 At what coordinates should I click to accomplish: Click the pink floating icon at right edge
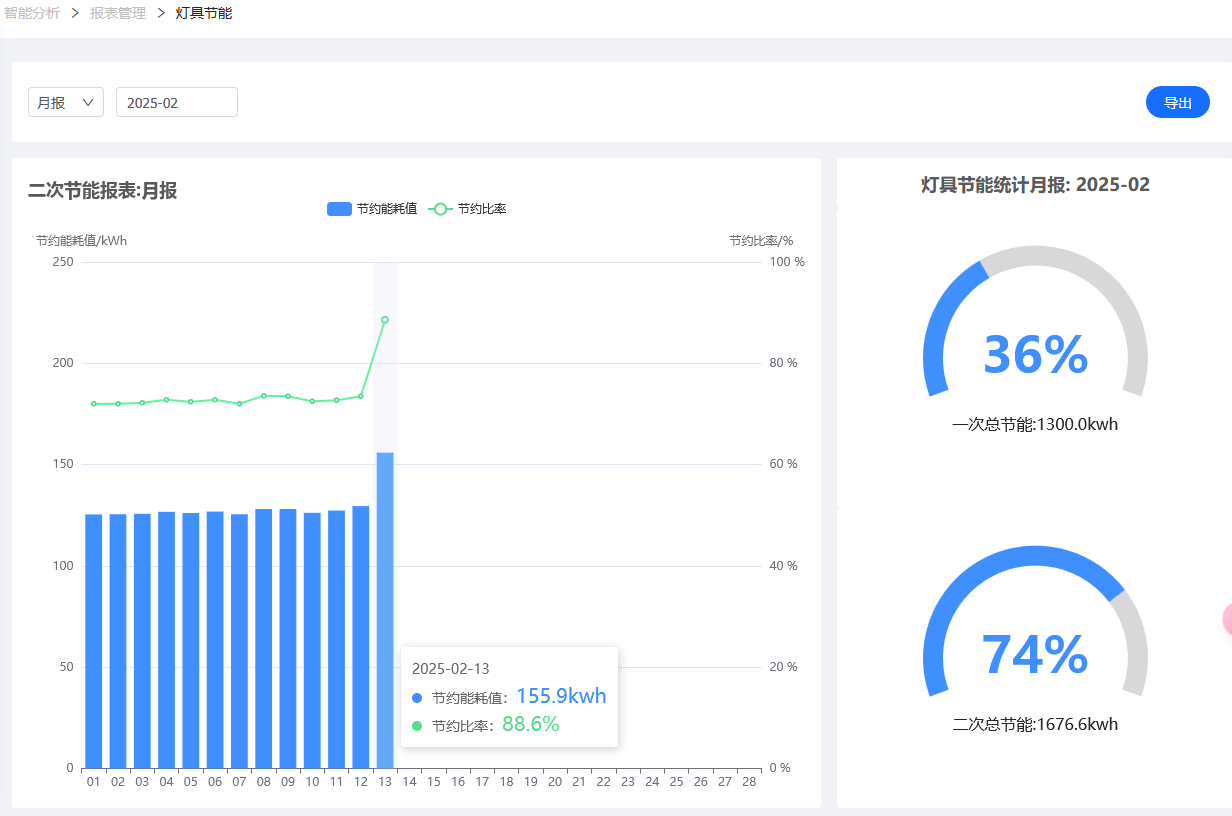[1227, 619]
